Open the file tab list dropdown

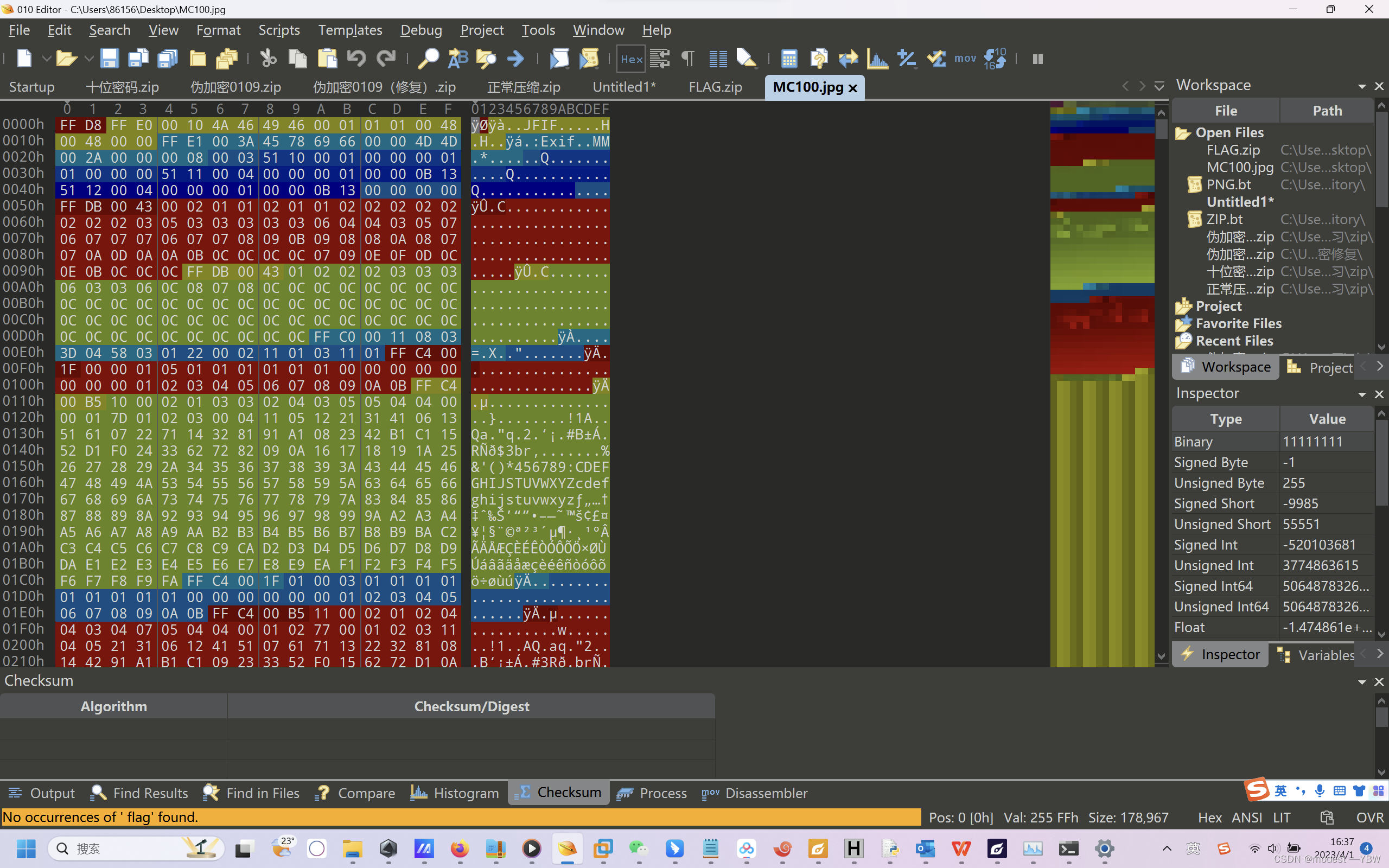click(1159, 86)
